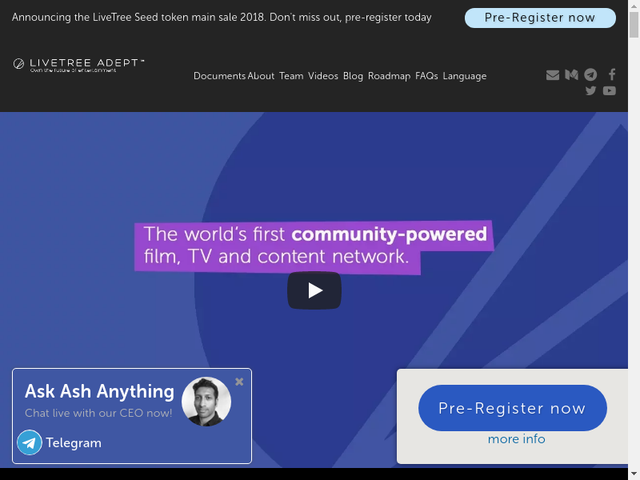640x480 pixels.
Task: Close the Ask Ash Anything popup
Action: coord(239,382)
